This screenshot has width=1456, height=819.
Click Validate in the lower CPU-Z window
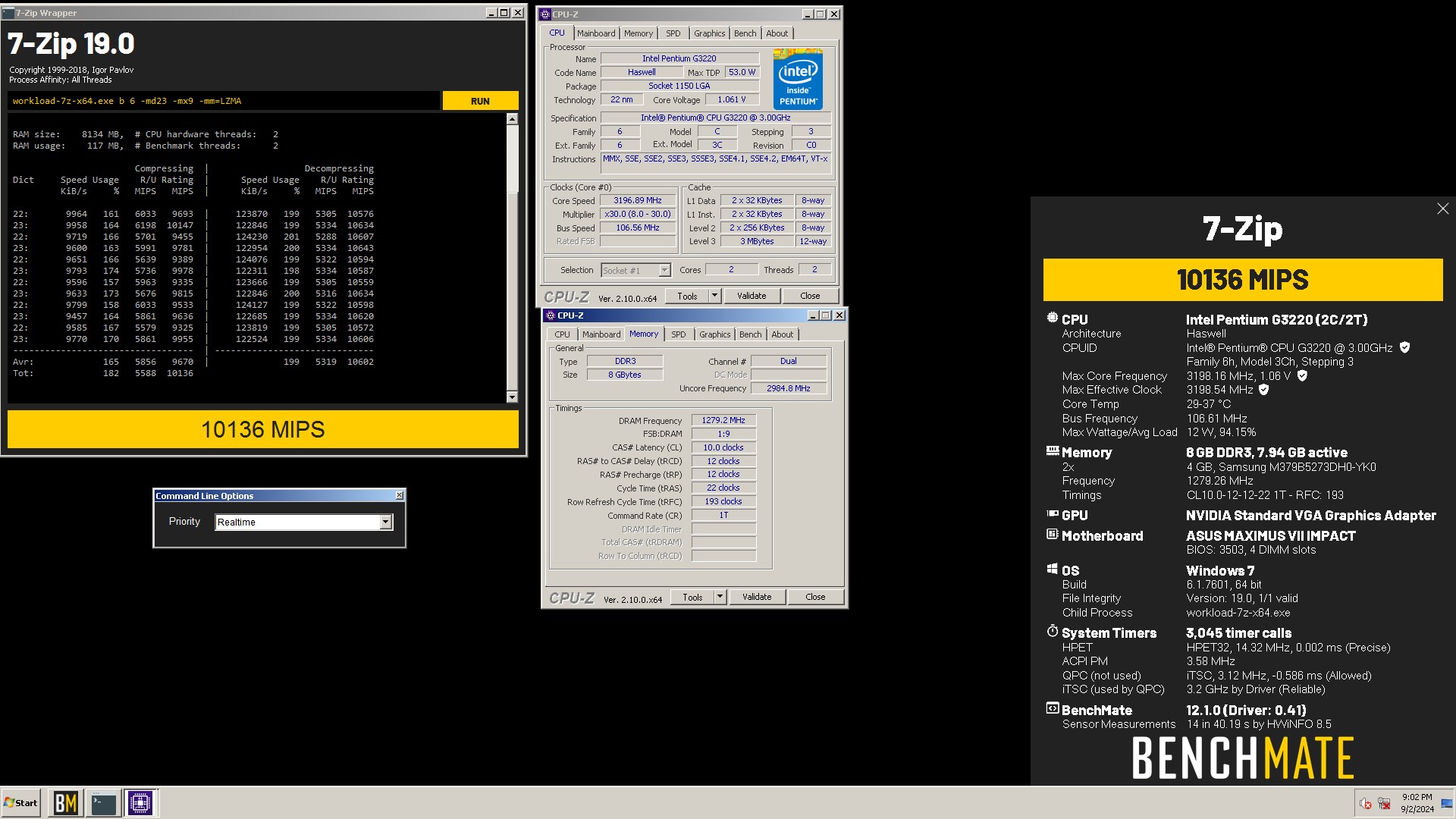click(x=757, y=597)
